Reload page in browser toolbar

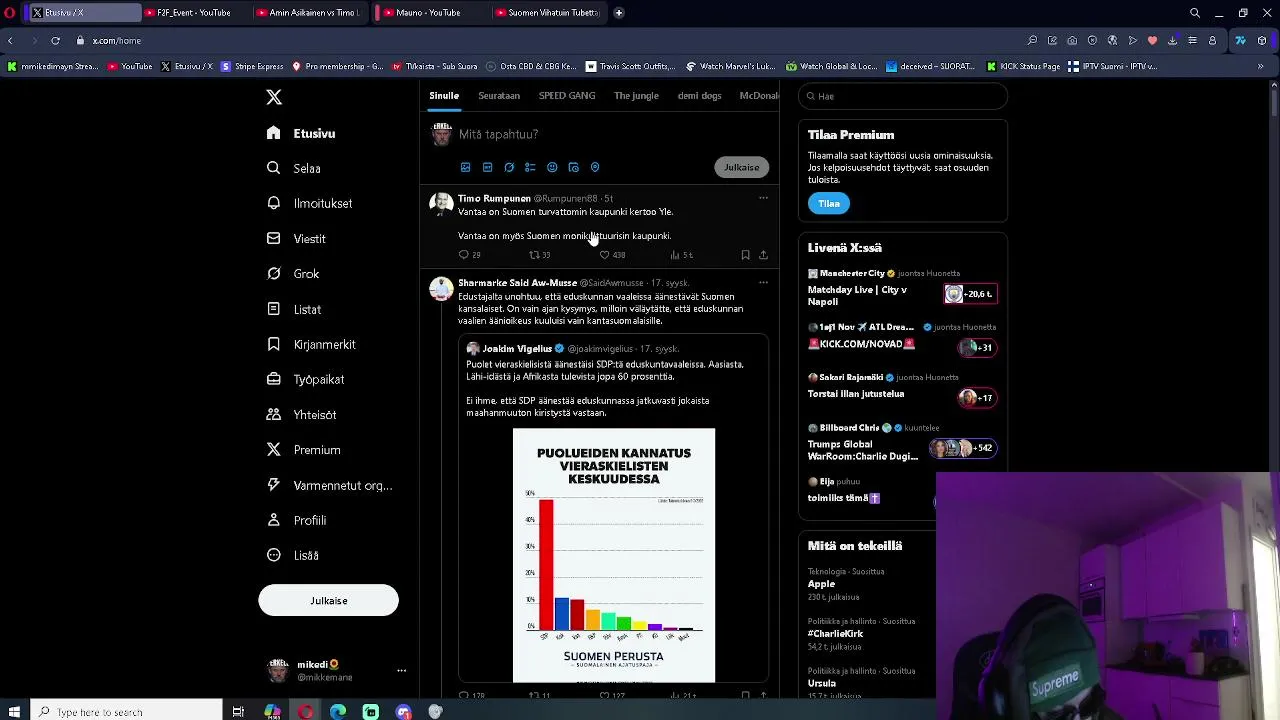tap(55, 41)
